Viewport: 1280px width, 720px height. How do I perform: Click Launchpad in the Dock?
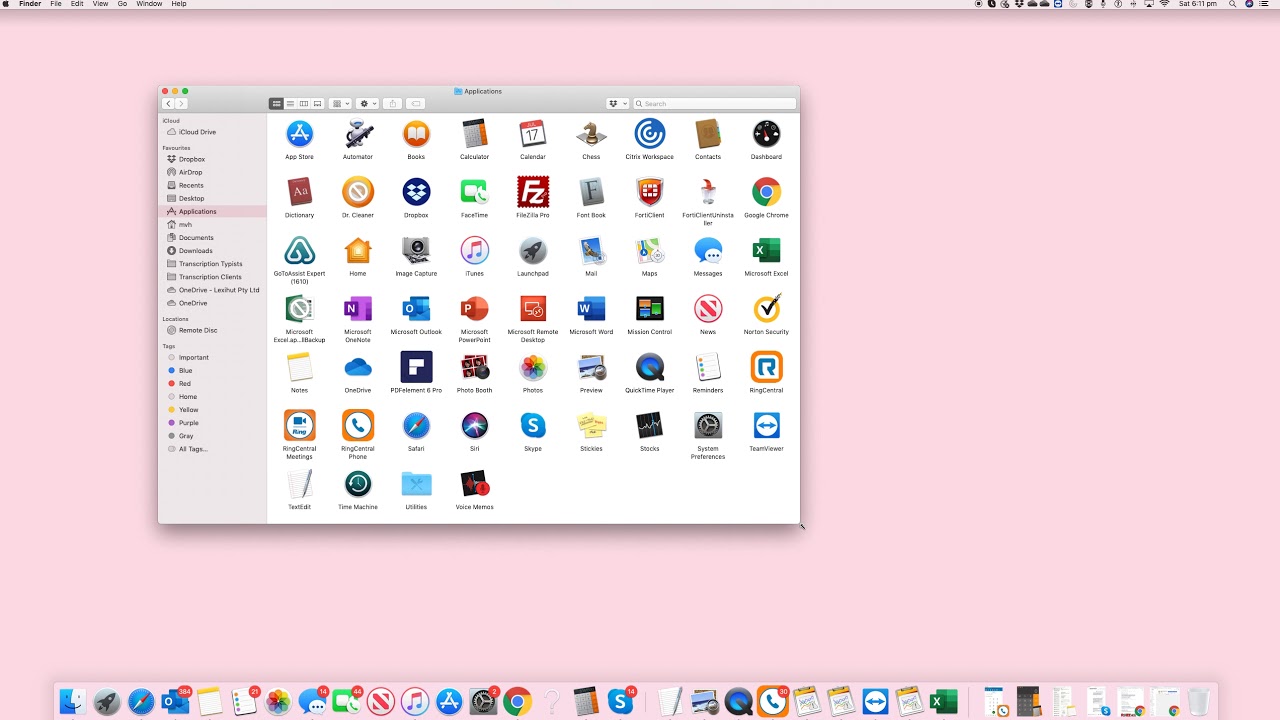click(107, 702)
